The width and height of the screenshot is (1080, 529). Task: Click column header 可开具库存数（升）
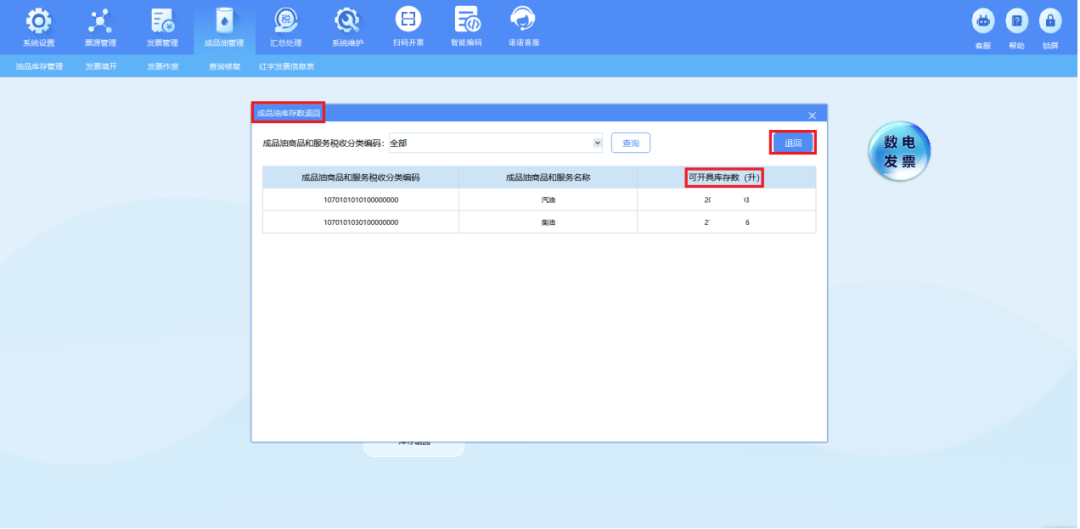coord(726,177)
